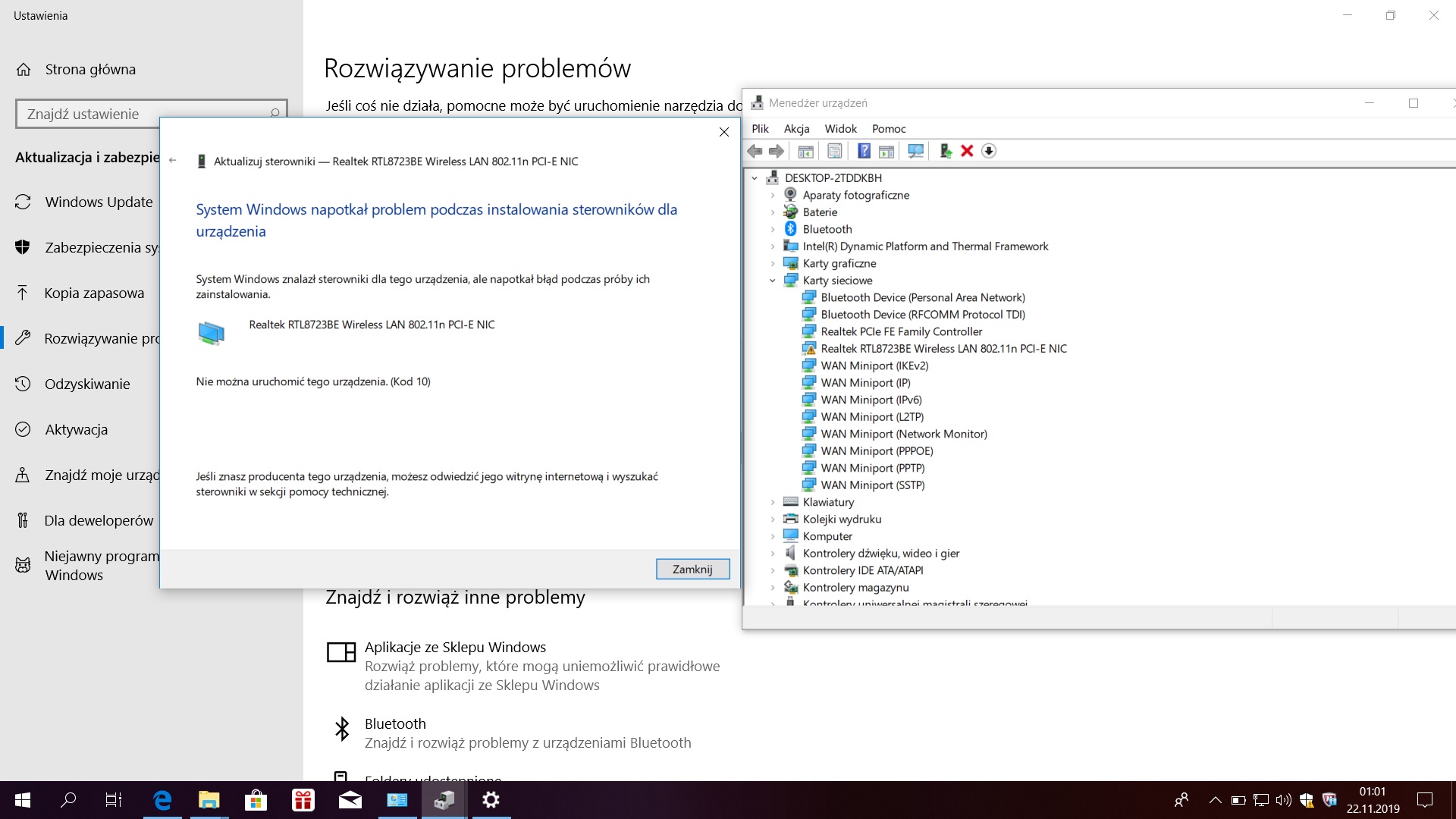Open Niejawny program Windows page

click(101, 566)
